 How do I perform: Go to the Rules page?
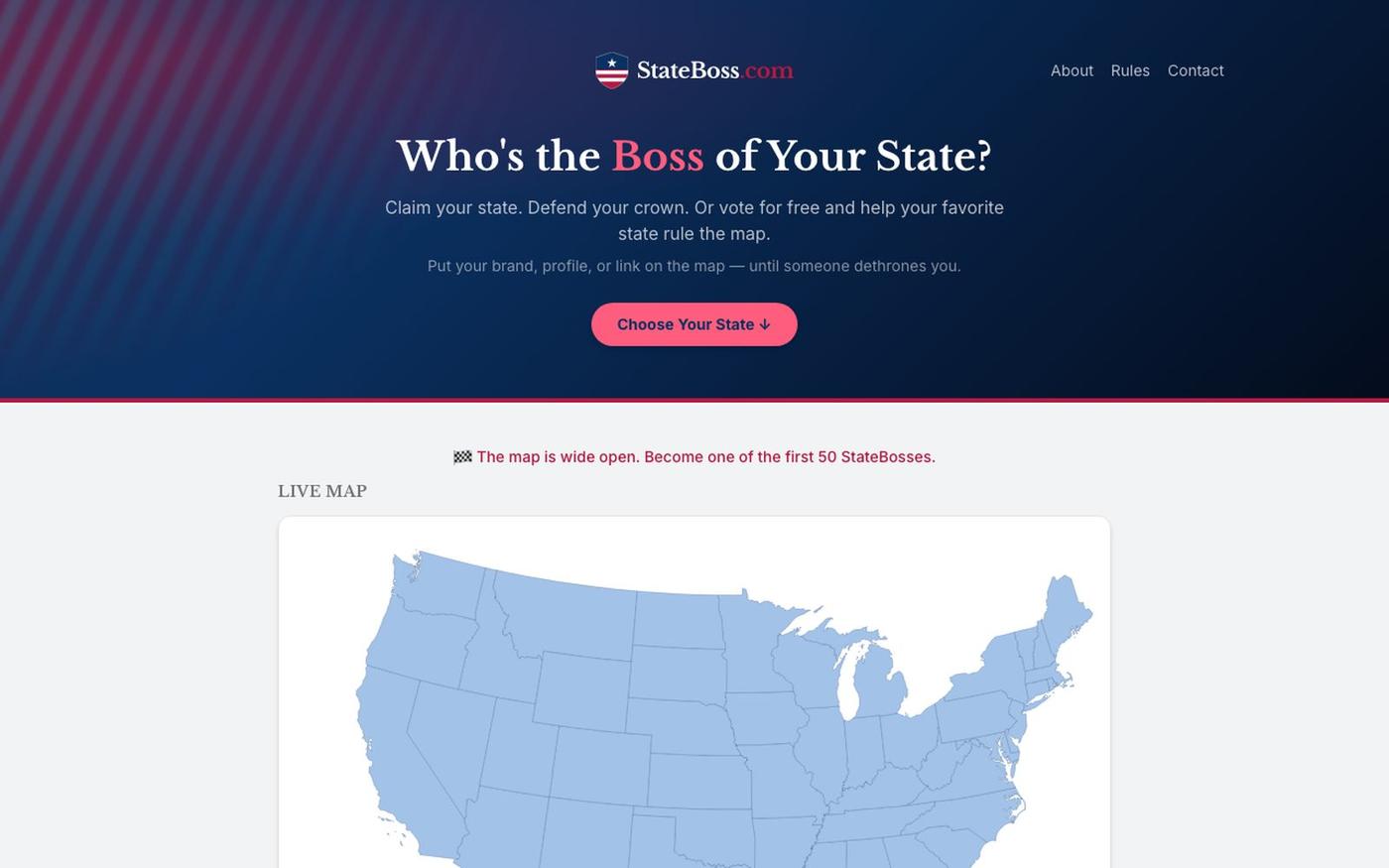tap(1130, 70)
